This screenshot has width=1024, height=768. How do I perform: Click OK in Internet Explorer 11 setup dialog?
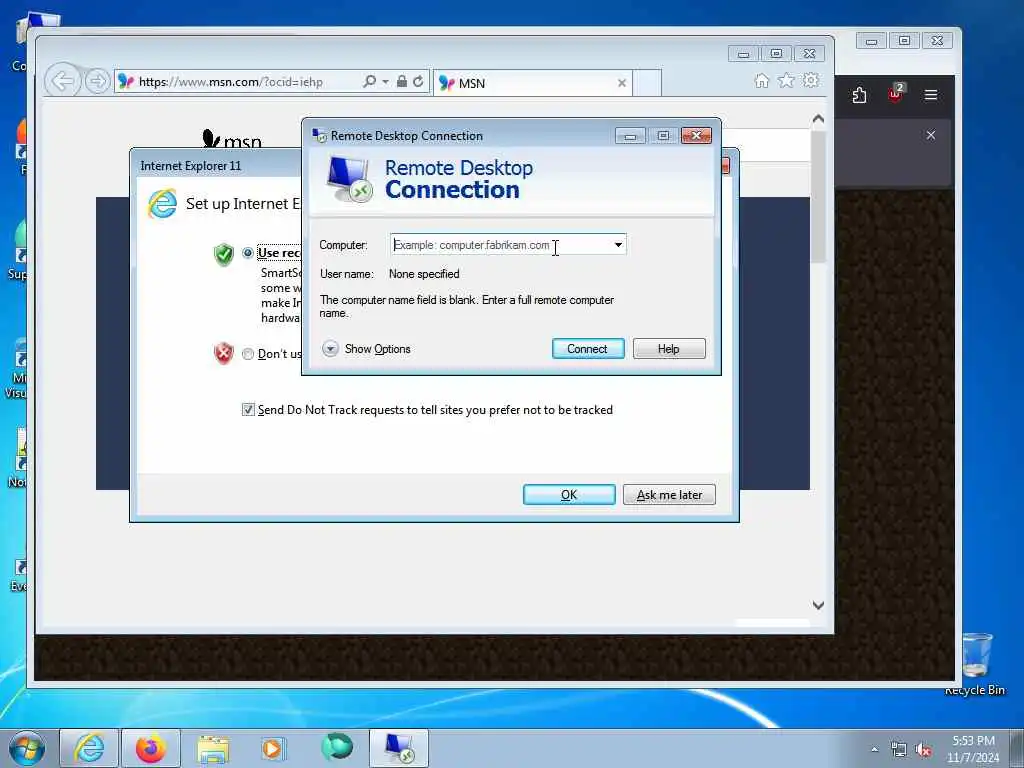(x=569, y=495)
